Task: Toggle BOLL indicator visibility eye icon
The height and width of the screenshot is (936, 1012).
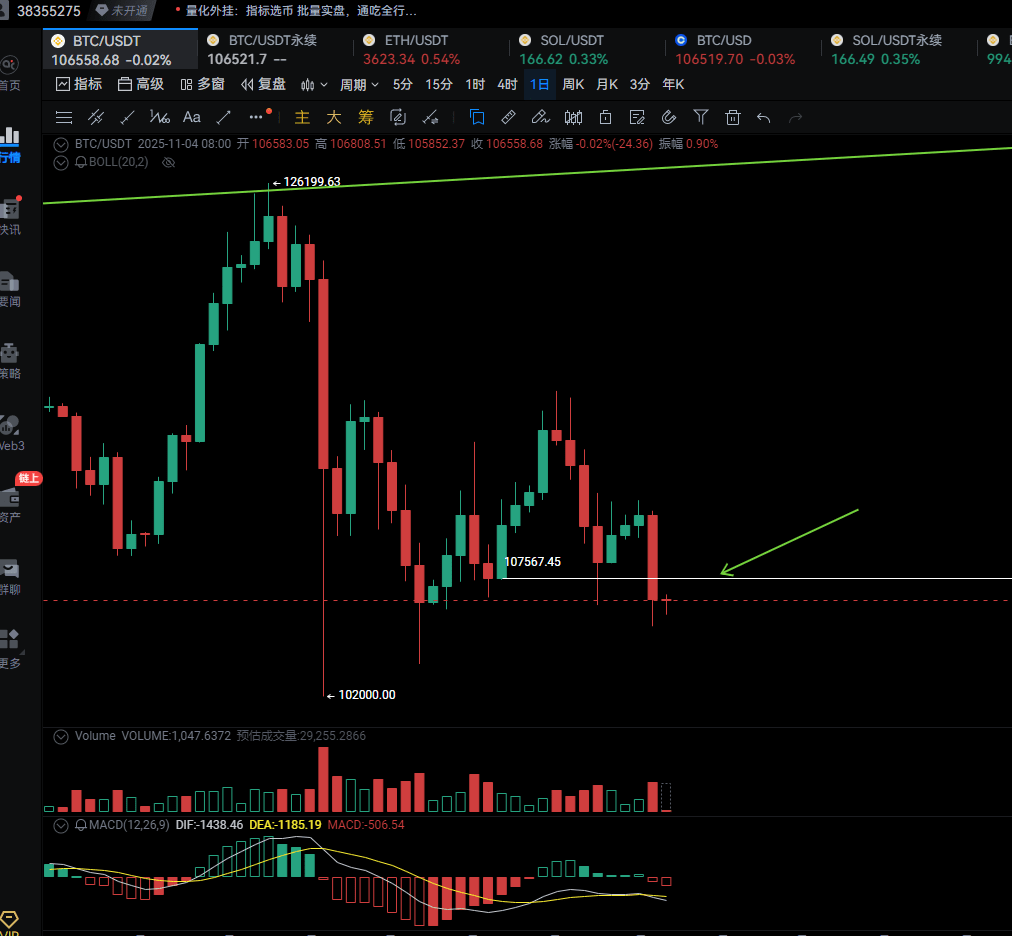Action: coord(168,161)
